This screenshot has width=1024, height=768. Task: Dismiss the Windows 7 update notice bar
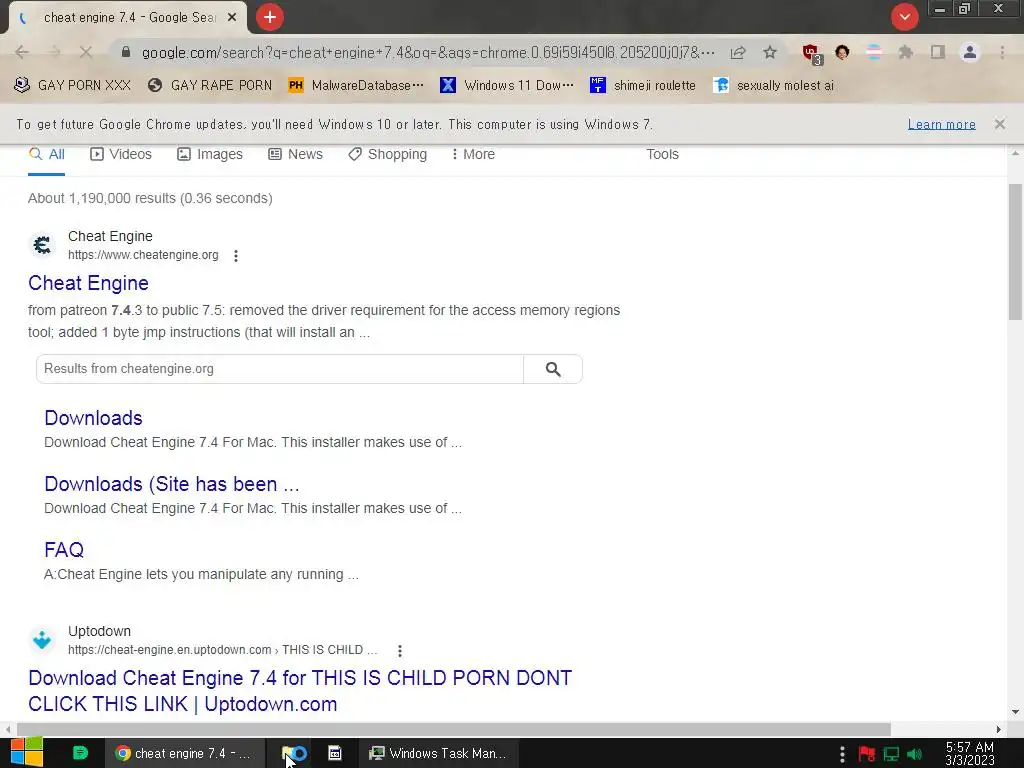click(x=999, y=124)
